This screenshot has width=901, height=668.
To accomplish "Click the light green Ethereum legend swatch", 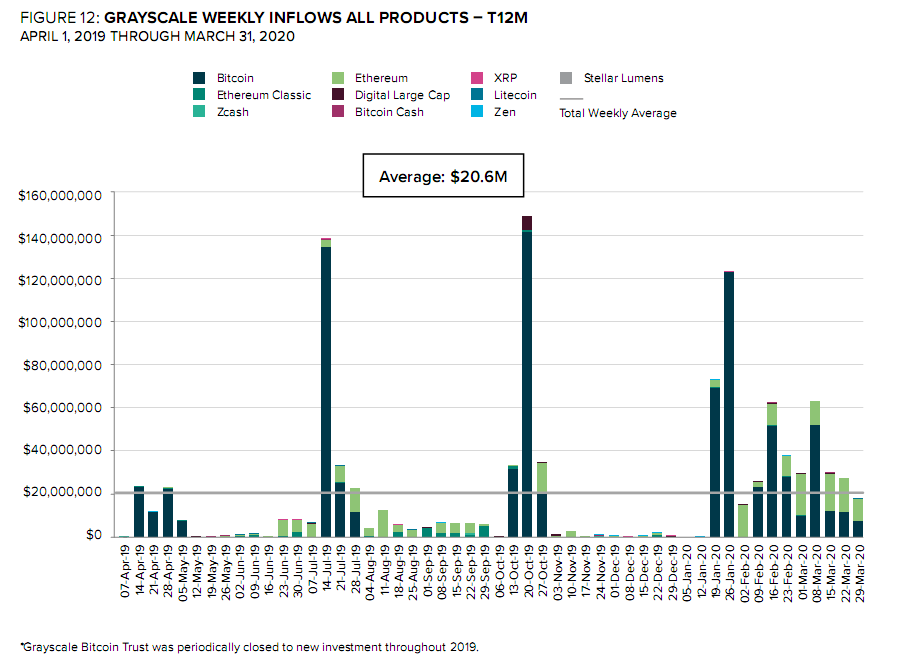I will click(x=338, y=78).
